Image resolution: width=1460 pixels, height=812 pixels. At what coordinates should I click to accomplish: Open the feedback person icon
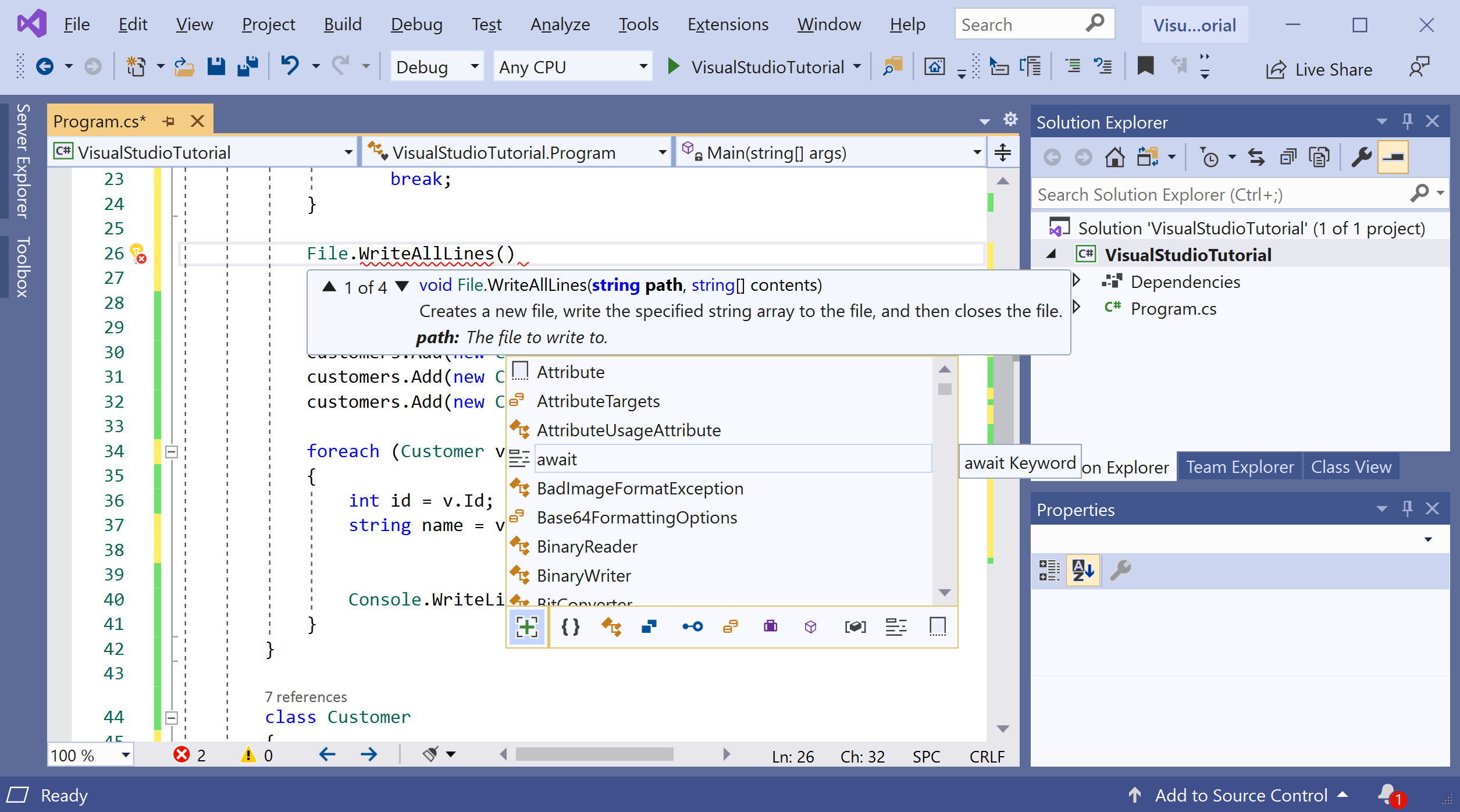1419,67
